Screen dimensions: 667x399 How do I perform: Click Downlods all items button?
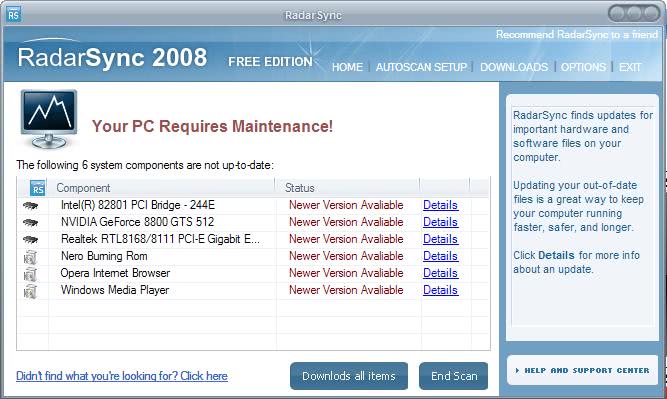[349, 376]
